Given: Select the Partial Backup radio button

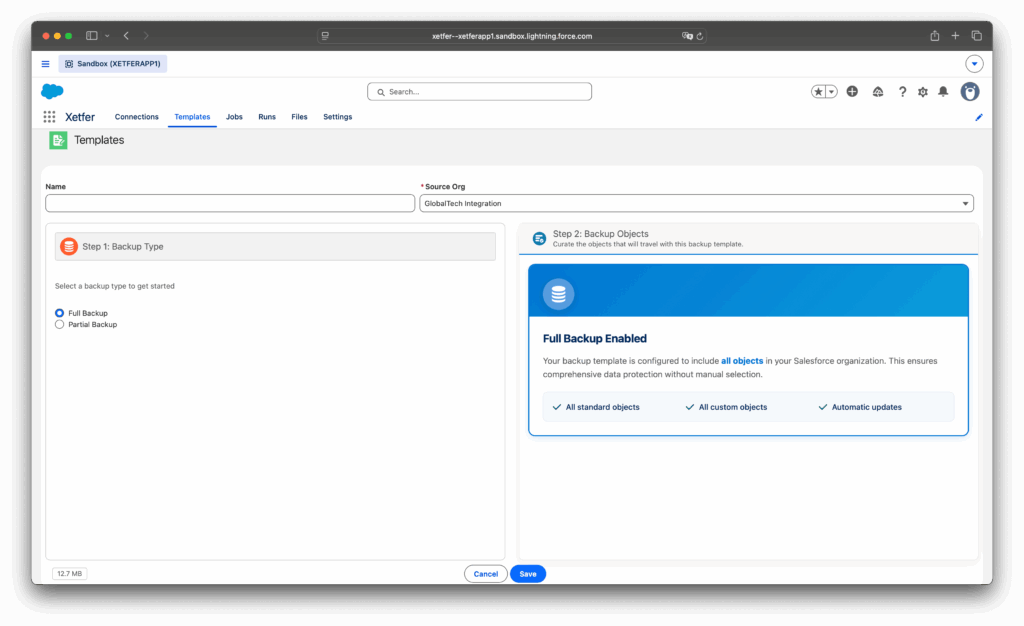Looking at the screenshot, I should point(59,324).
